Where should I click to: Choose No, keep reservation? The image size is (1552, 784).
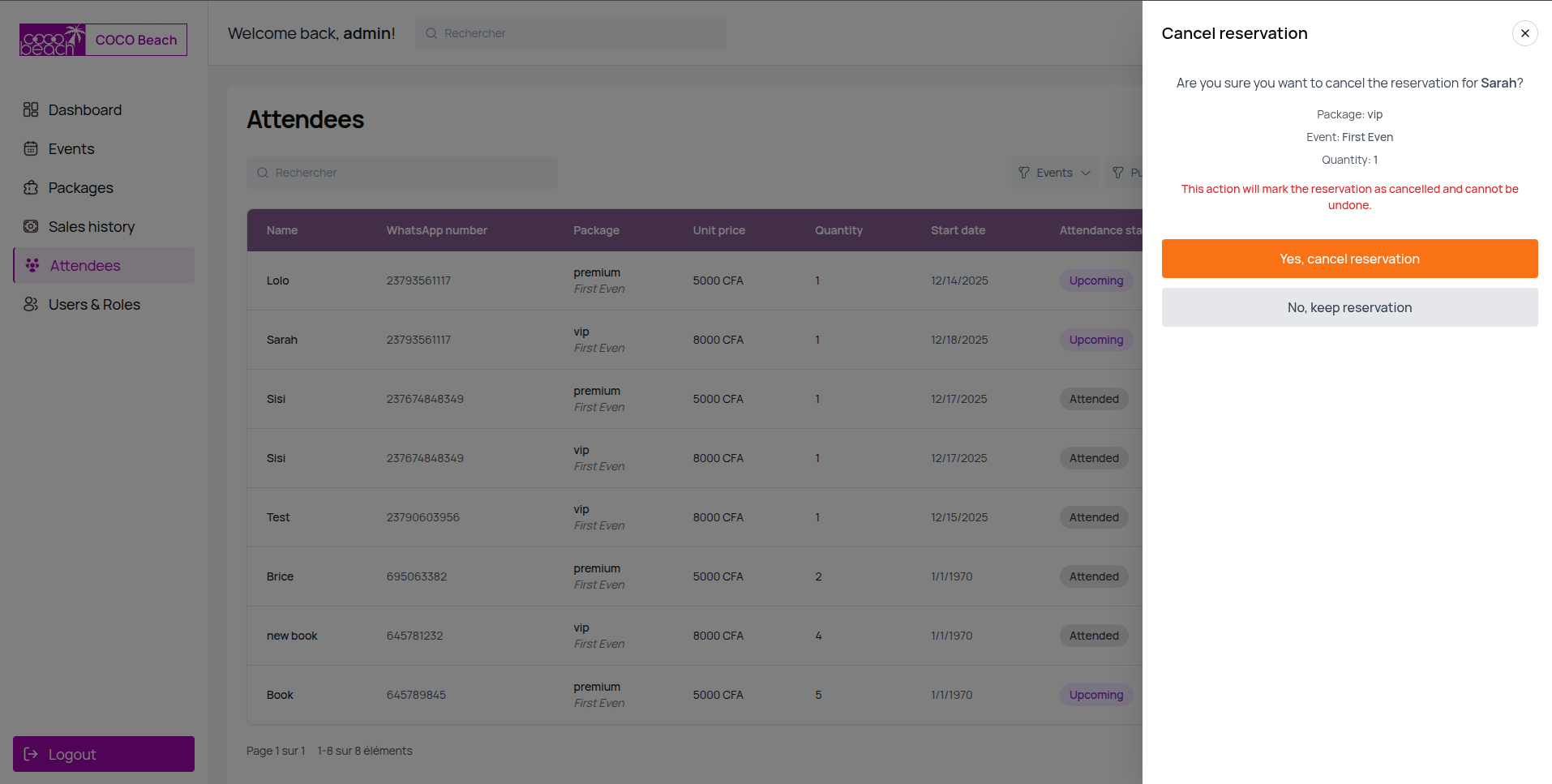[1349, 307]
